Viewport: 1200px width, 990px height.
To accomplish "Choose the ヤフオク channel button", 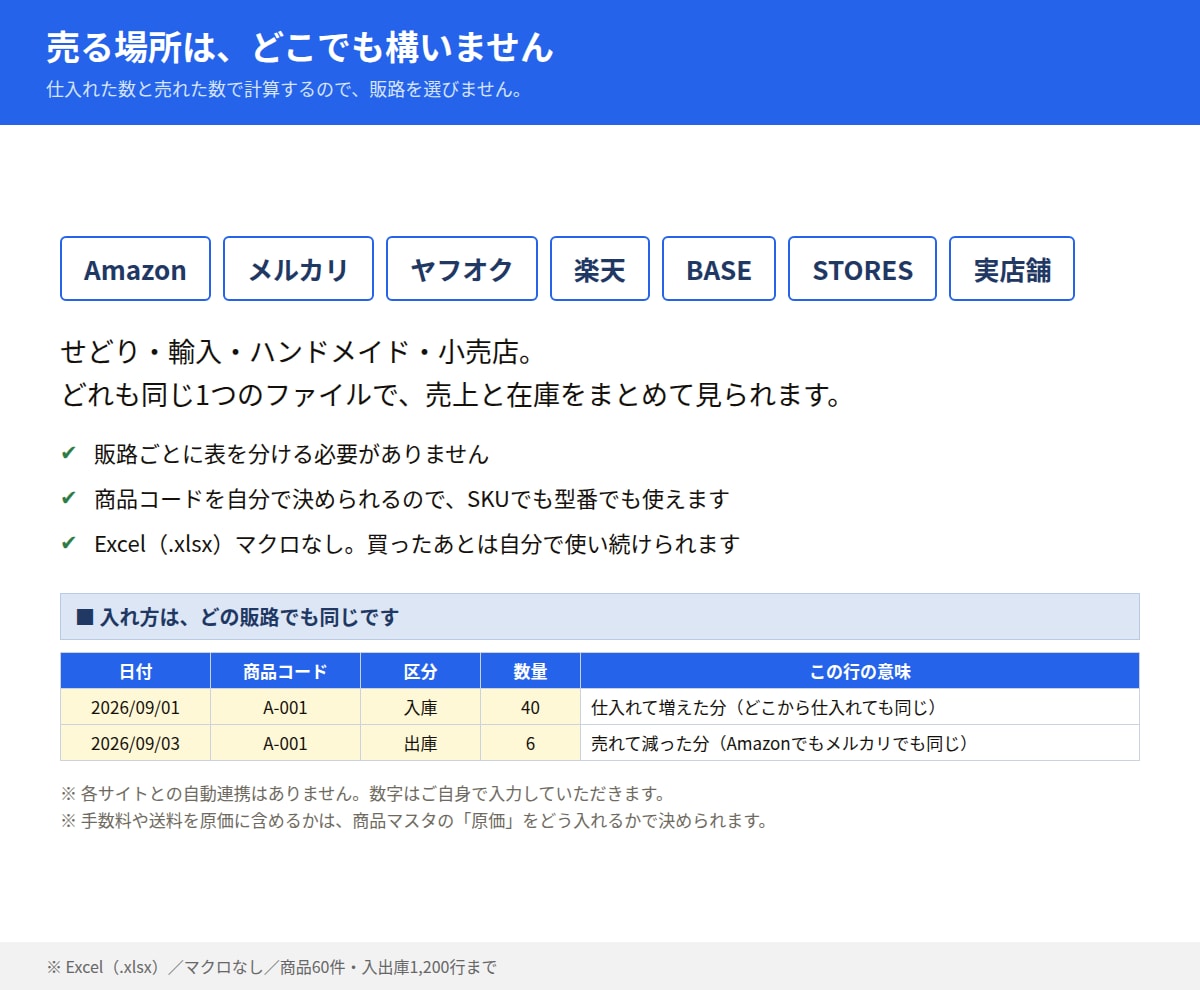I will 462,269.
